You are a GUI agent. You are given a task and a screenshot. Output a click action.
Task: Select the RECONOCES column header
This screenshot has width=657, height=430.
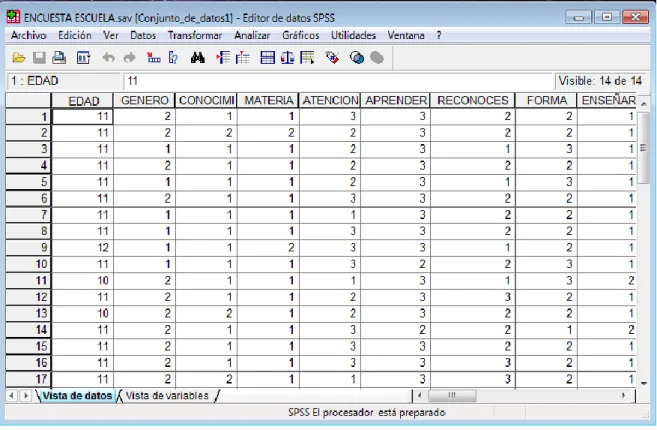tap(473, 101)
